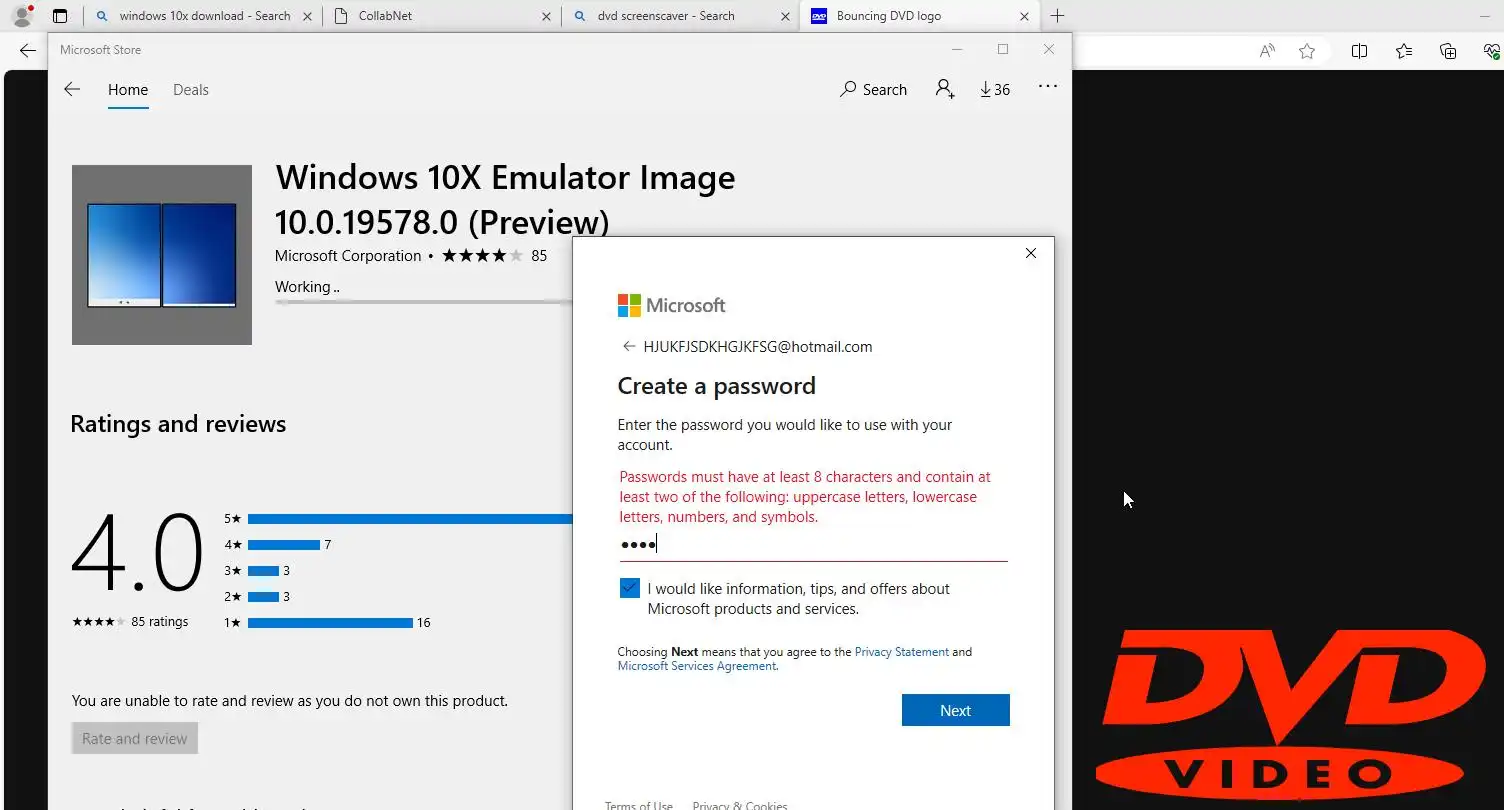Close the Microsoft sign-up dialog

coord(1031,253)
